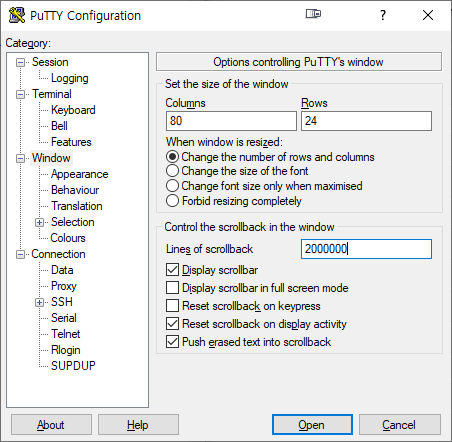This screenshot has height=442, width=452.
Task: Open the Proxy settings
Action: click(64, 286)
